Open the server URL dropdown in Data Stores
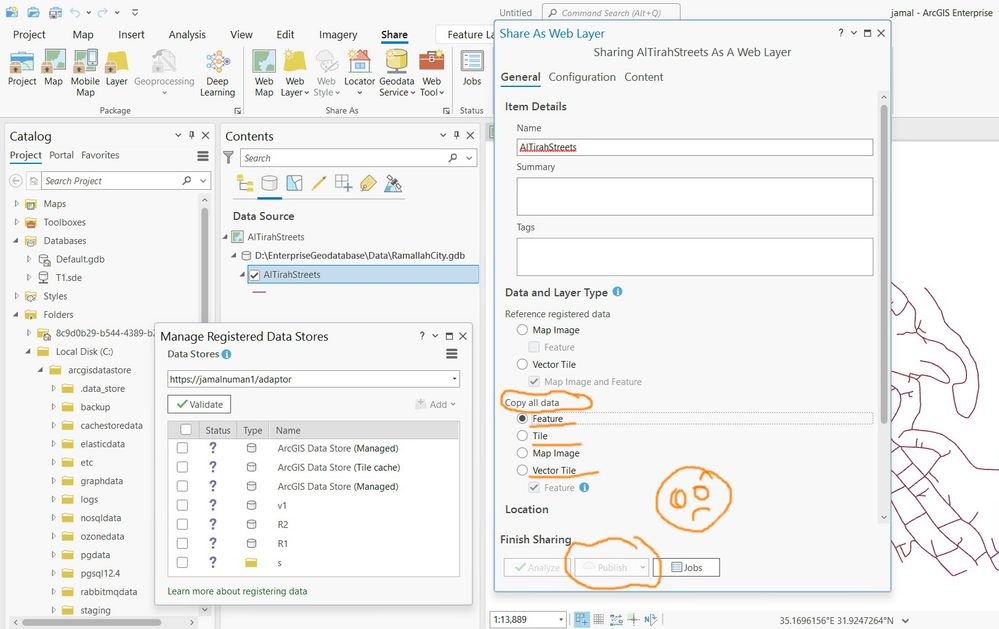Viewport: 999px width, 629px height. click(454, 379)
